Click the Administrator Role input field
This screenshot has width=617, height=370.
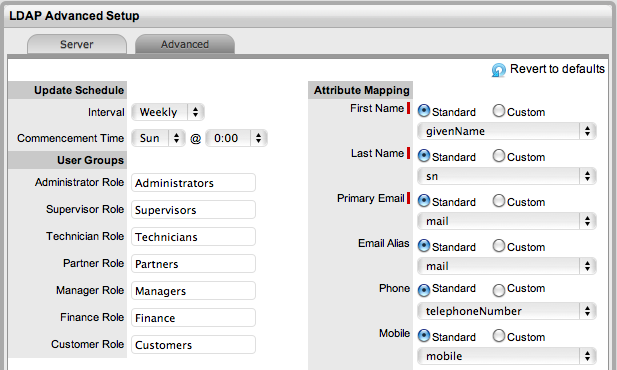point(193,183)
